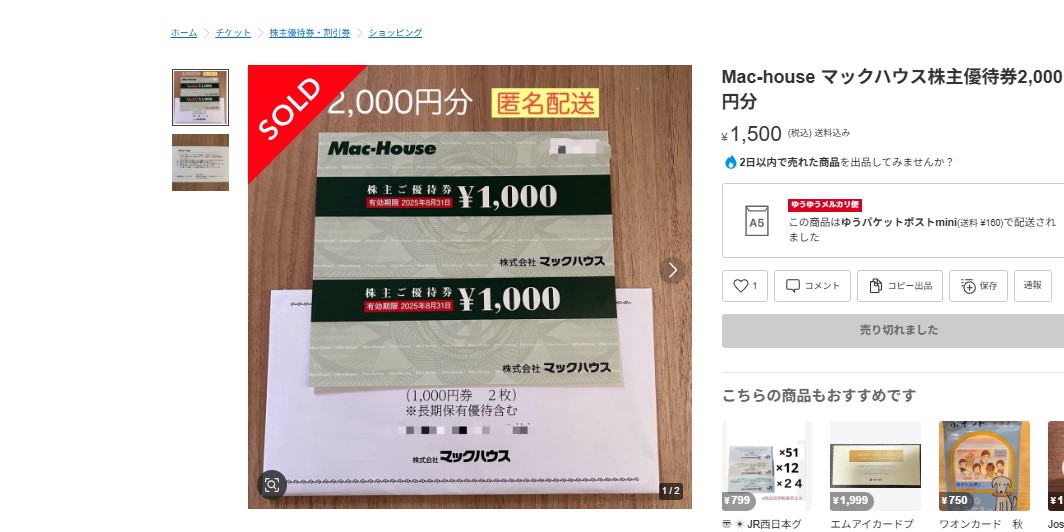Report the item with 通報 button
The width and height of the screenshot is (1064, 532).
(1033, 286)
